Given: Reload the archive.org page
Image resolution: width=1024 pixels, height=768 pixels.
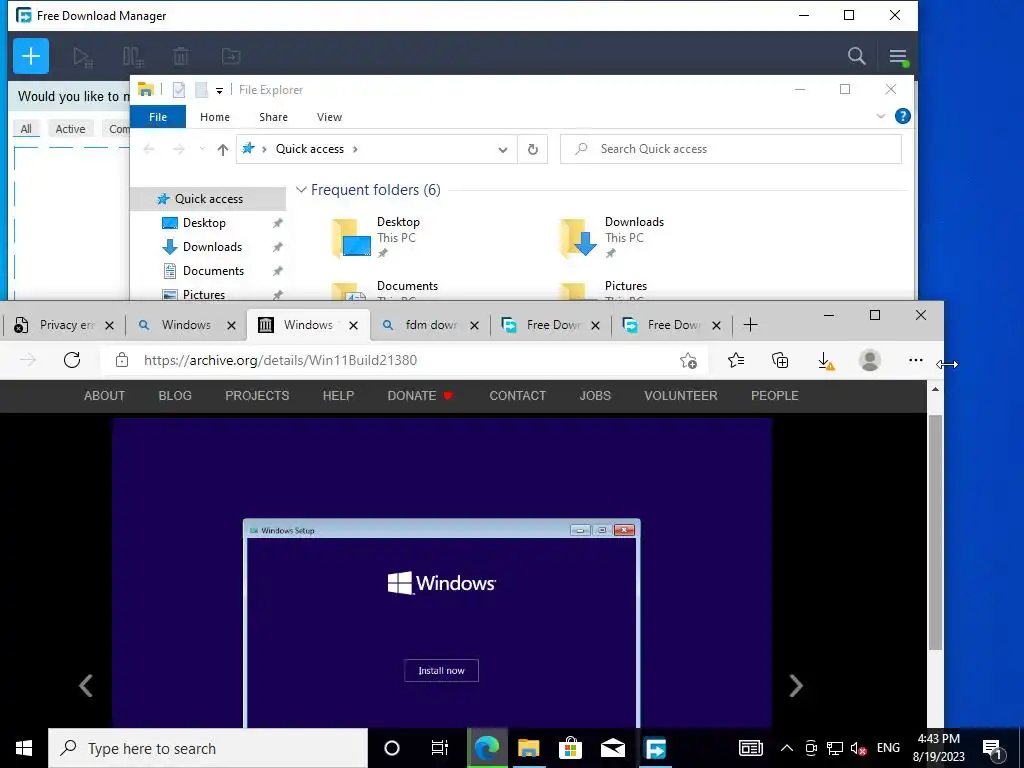Looking at the screenshot, I should (x=72, y=360).
